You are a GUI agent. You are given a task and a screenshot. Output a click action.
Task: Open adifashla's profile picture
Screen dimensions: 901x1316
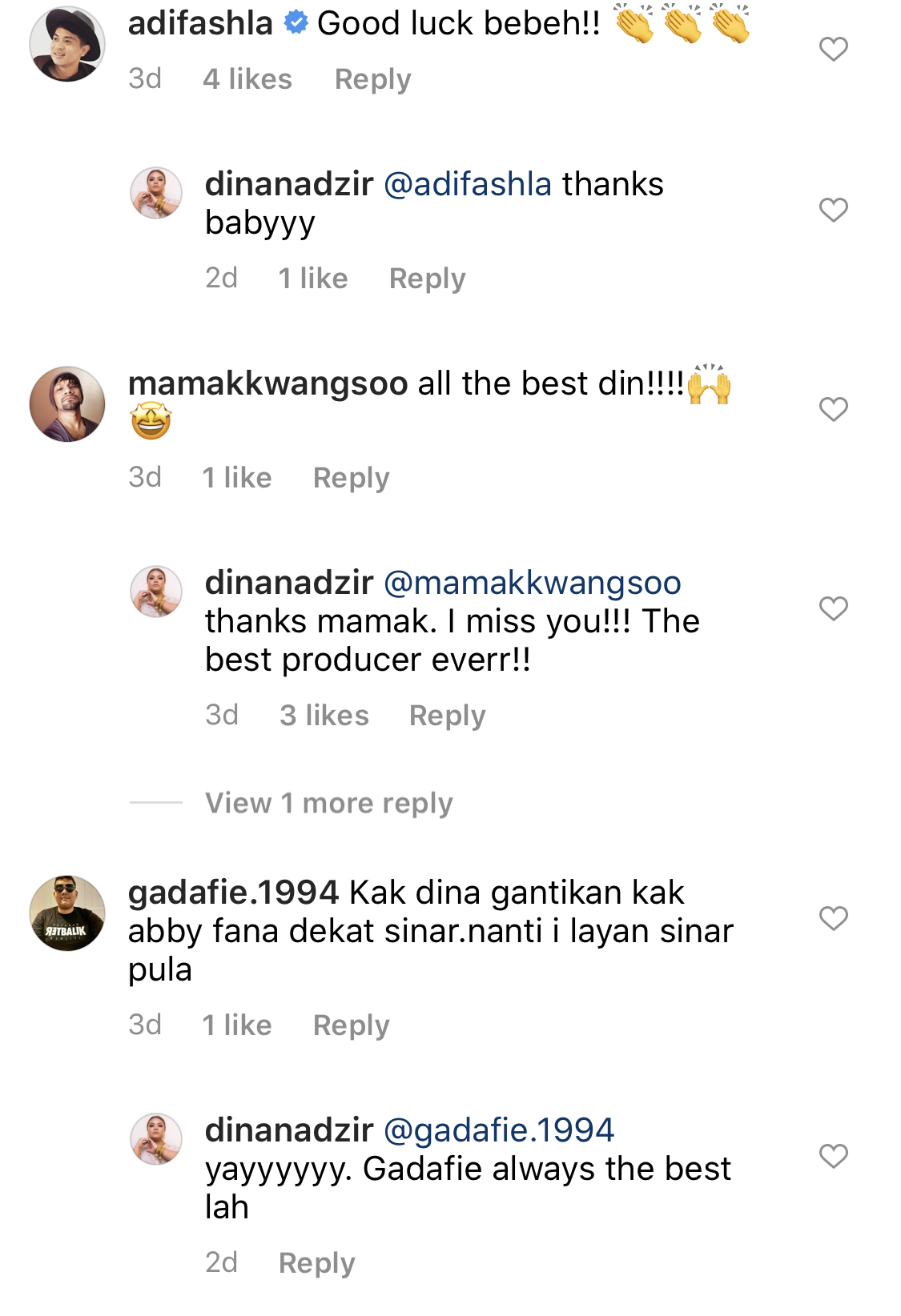tap(67, 45)
